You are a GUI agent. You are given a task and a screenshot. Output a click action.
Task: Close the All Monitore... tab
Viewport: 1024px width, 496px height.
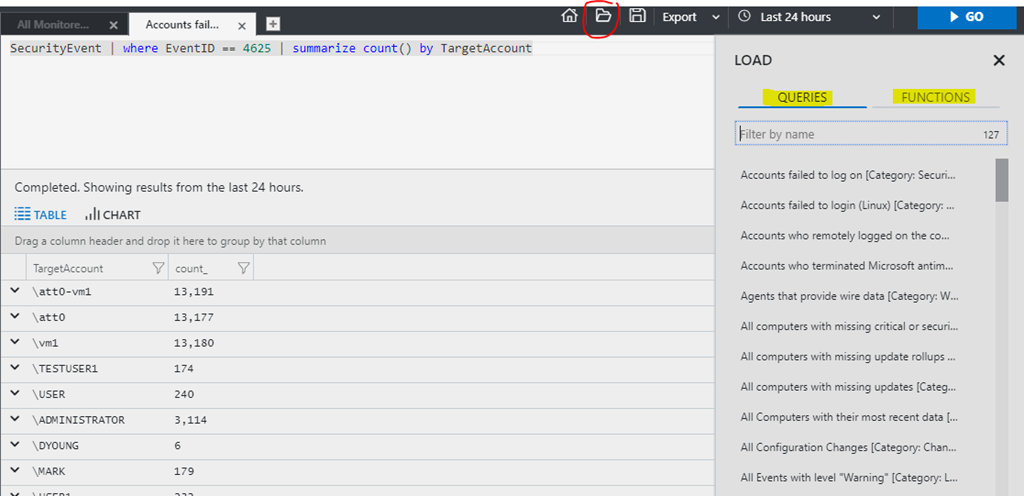(x=113, y=24)
